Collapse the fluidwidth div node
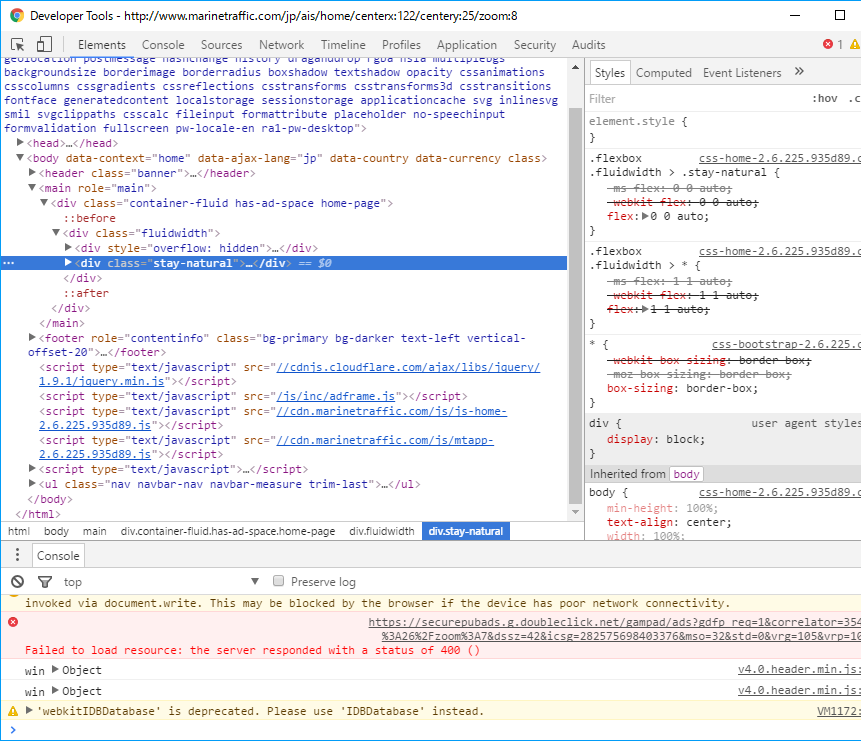Image resolution: width=861 pixels, height=741 pixels. coord(56,232)
